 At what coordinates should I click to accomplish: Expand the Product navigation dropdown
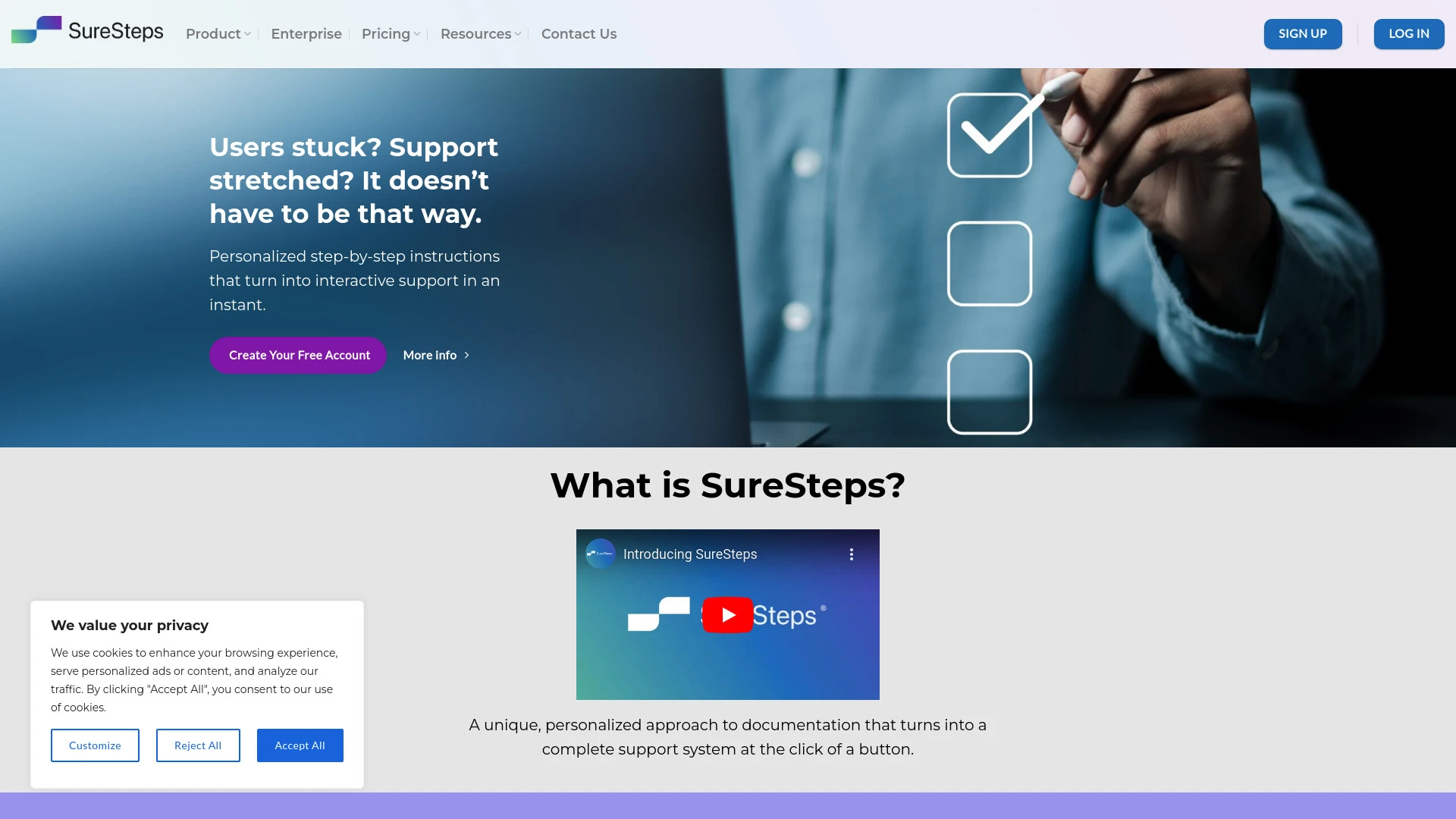tap(218, 34)
